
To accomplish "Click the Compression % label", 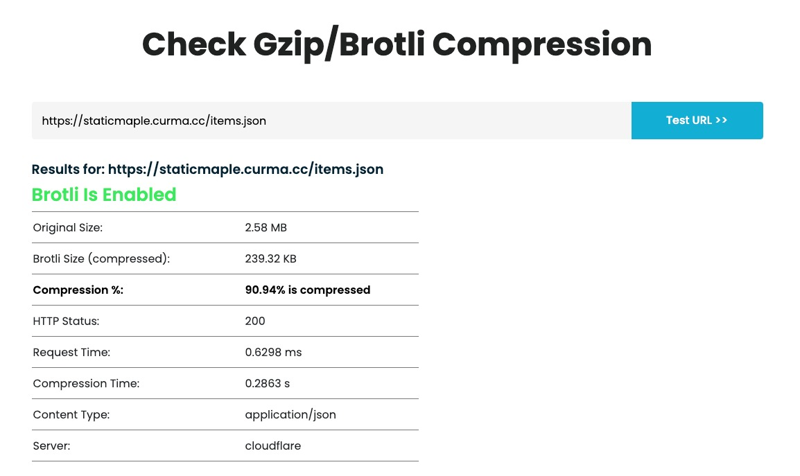I will click(x=78, y=290).
